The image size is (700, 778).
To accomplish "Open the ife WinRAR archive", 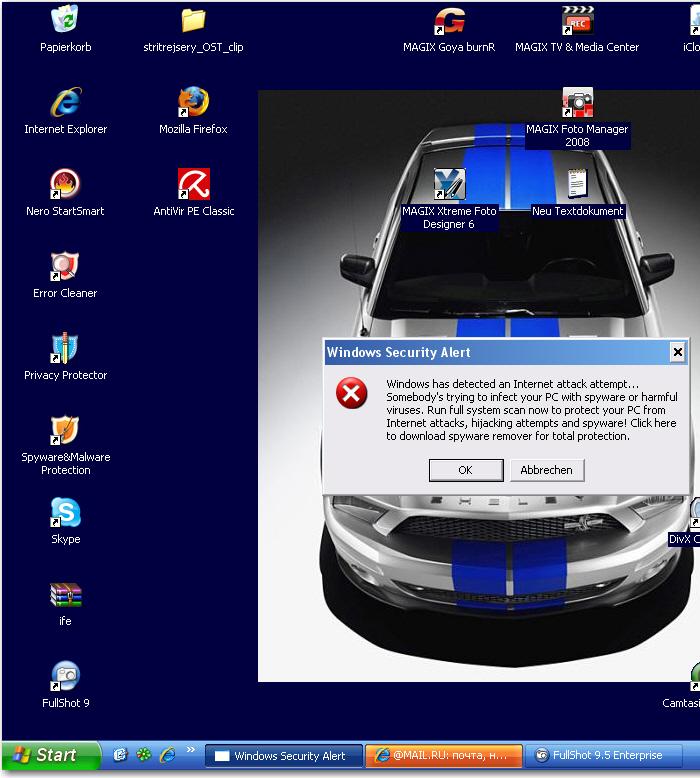I will pyautogui.click(x=65, y=594).
